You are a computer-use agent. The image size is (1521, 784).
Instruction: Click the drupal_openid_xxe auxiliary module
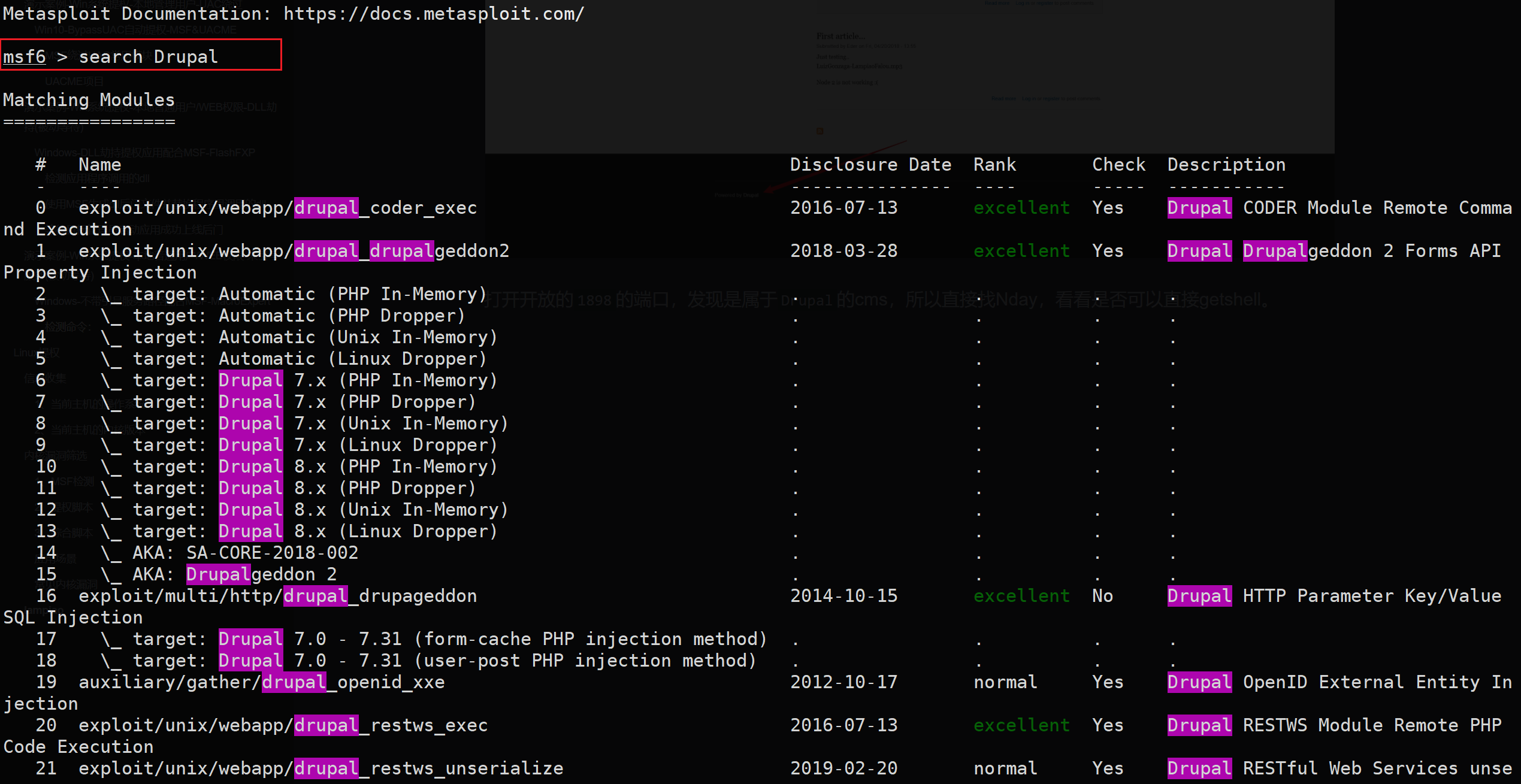[x=261, y=682]
